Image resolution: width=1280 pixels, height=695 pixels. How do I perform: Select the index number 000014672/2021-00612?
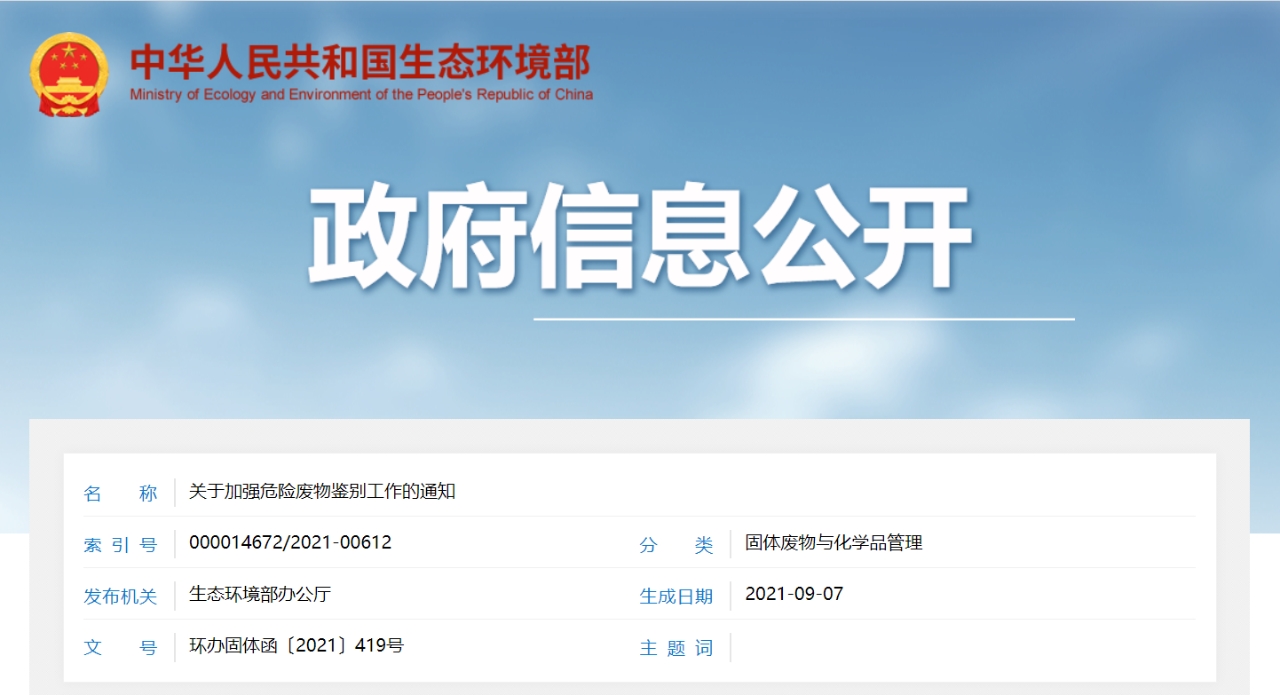click(290, 543)
